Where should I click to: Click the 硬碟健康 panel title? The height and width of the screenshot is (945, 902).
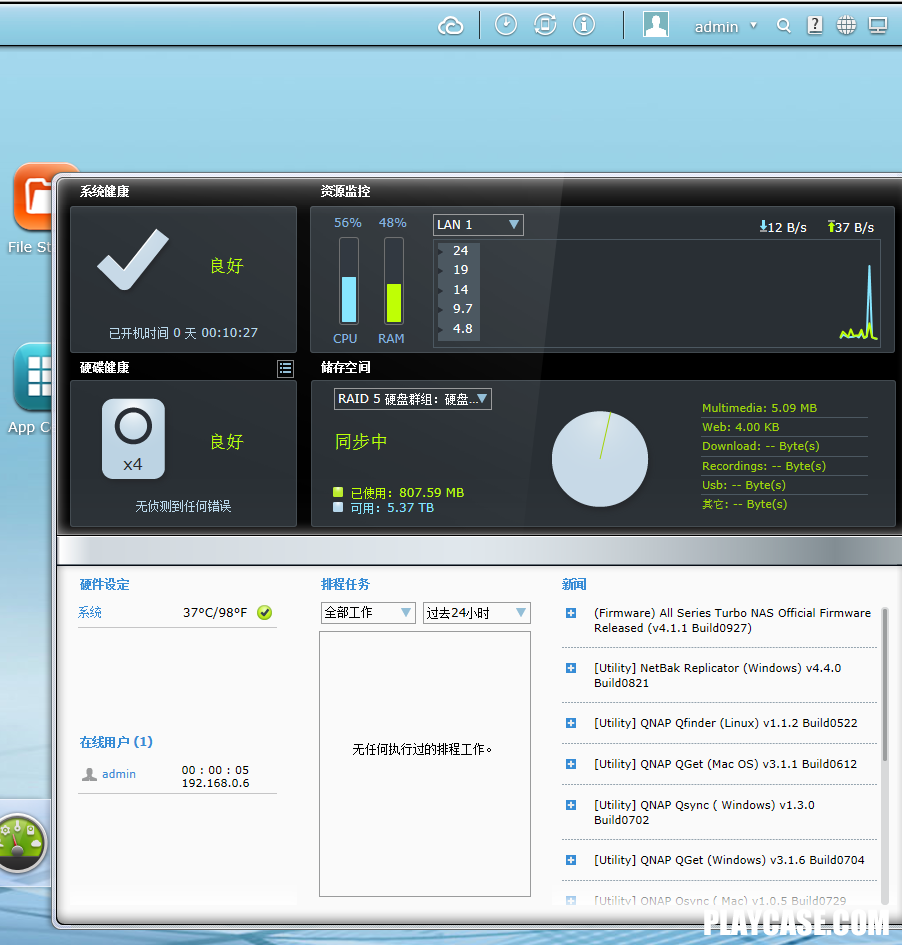[x=104, y=368]
